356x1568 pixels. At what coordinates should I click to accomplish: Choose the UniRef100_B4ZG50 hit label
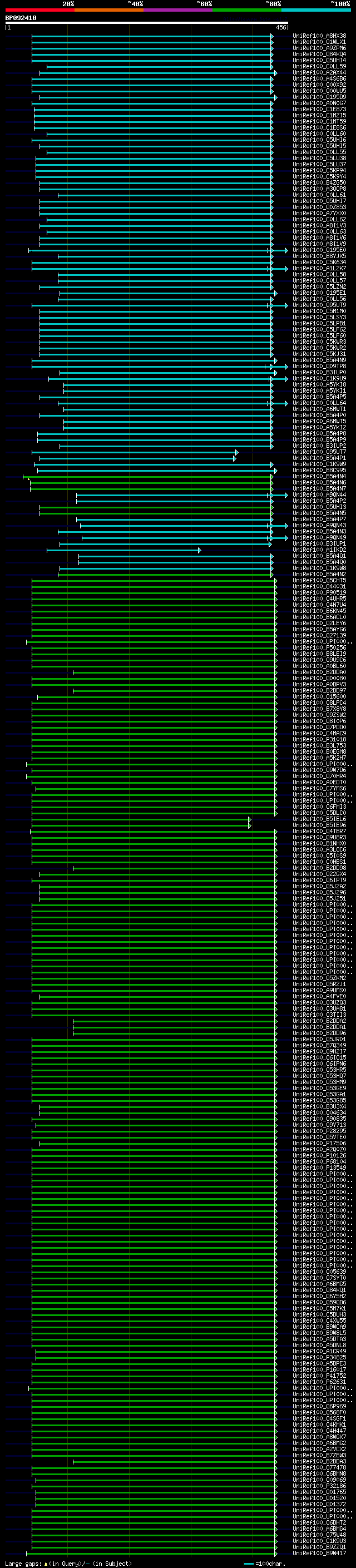pos(319,182)
